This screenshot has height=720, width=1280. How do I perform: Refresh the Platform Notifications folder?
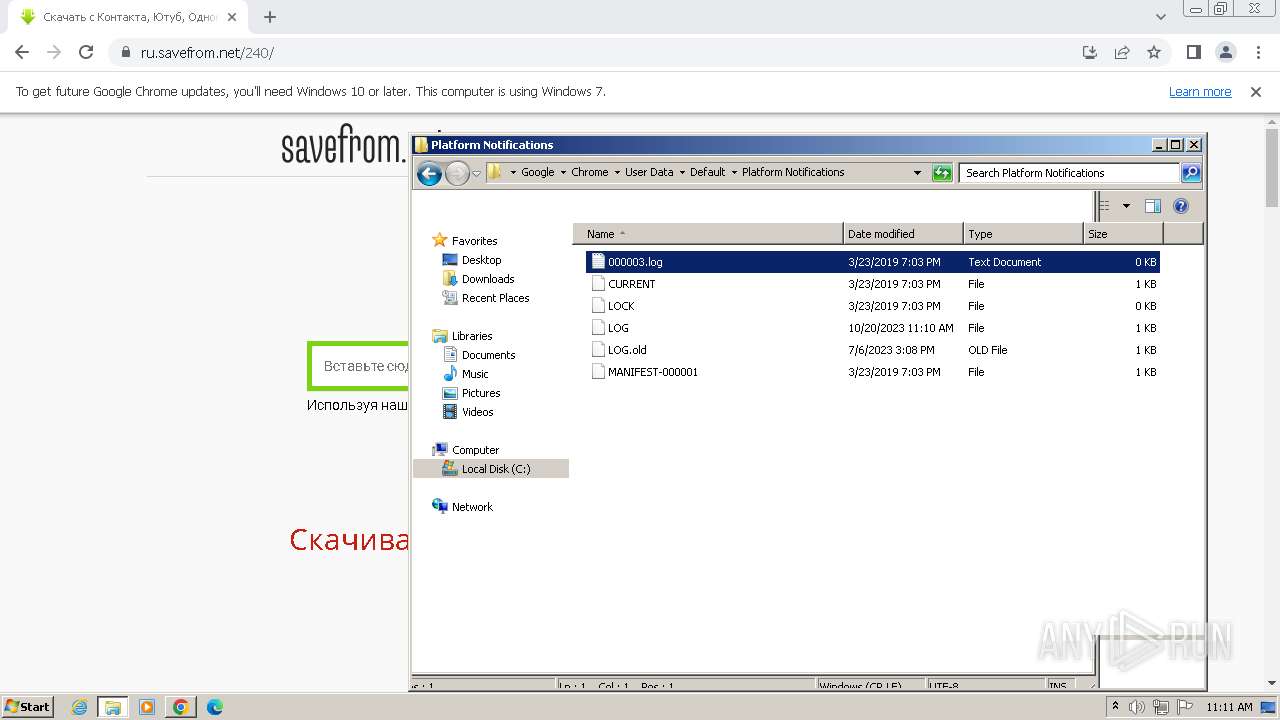942,173
